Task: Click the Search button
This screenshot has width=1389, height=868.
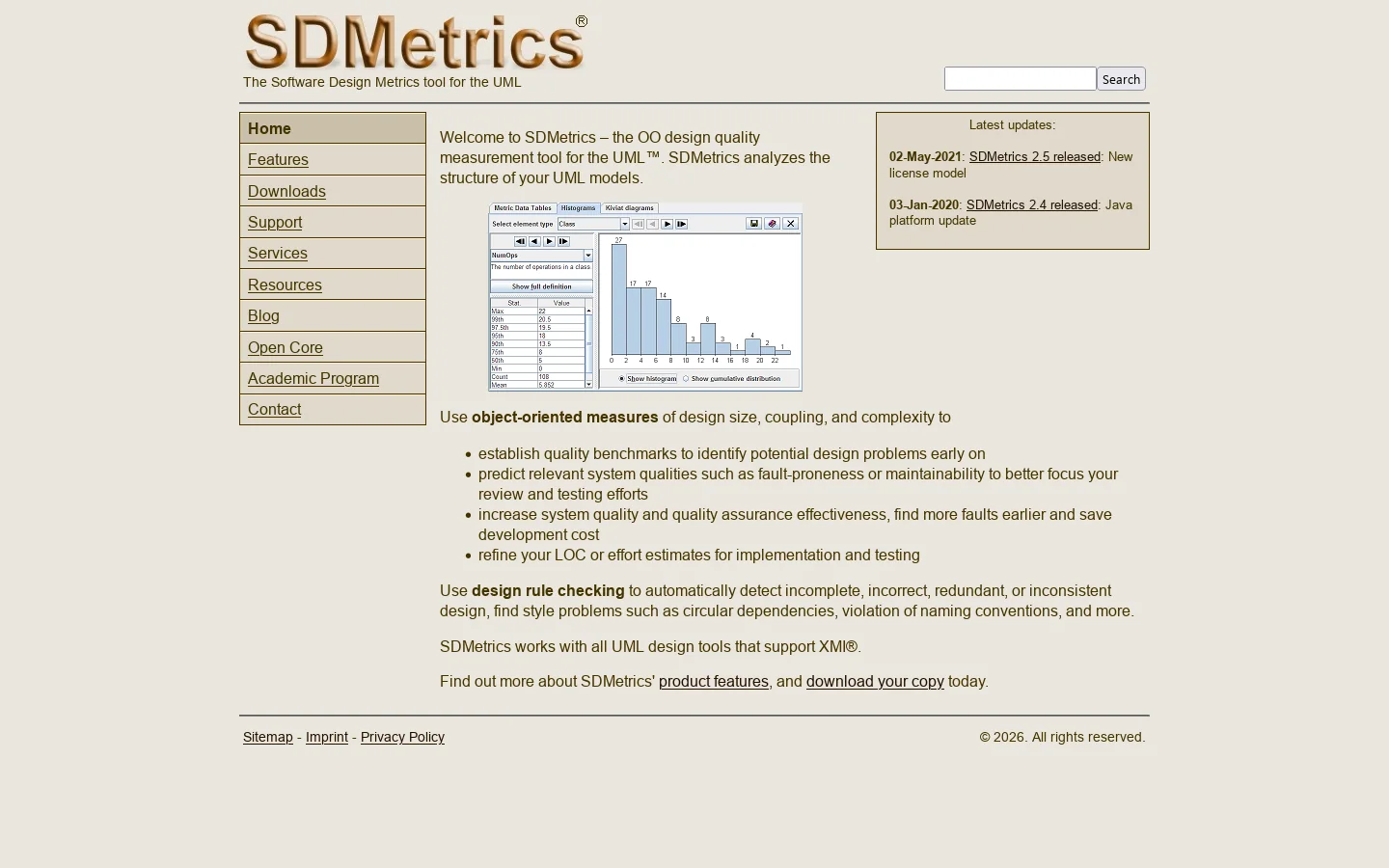Action: click(1121, 79)
